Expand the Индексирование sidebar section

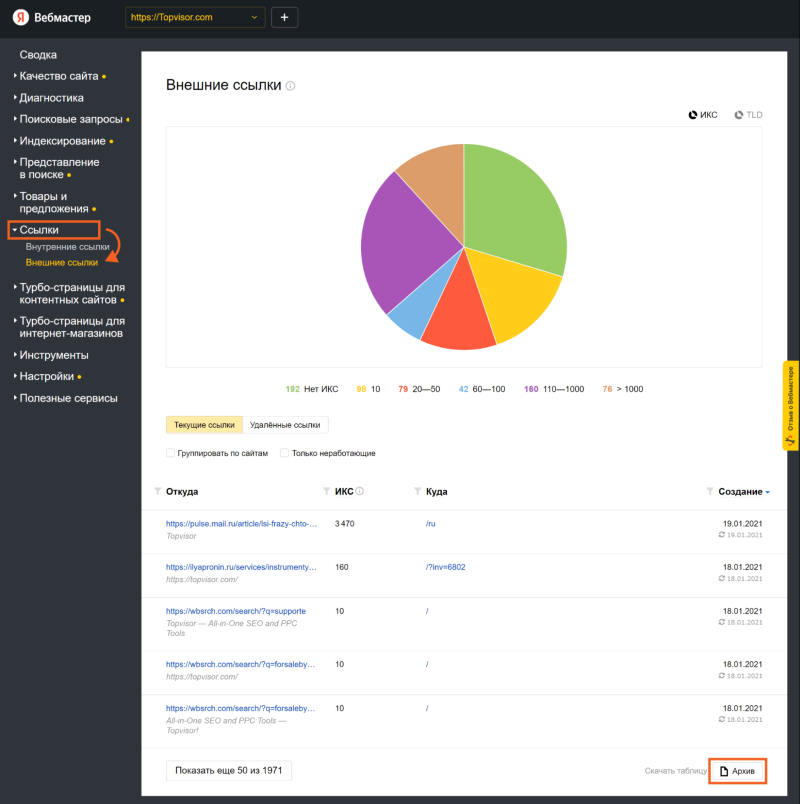62,141
